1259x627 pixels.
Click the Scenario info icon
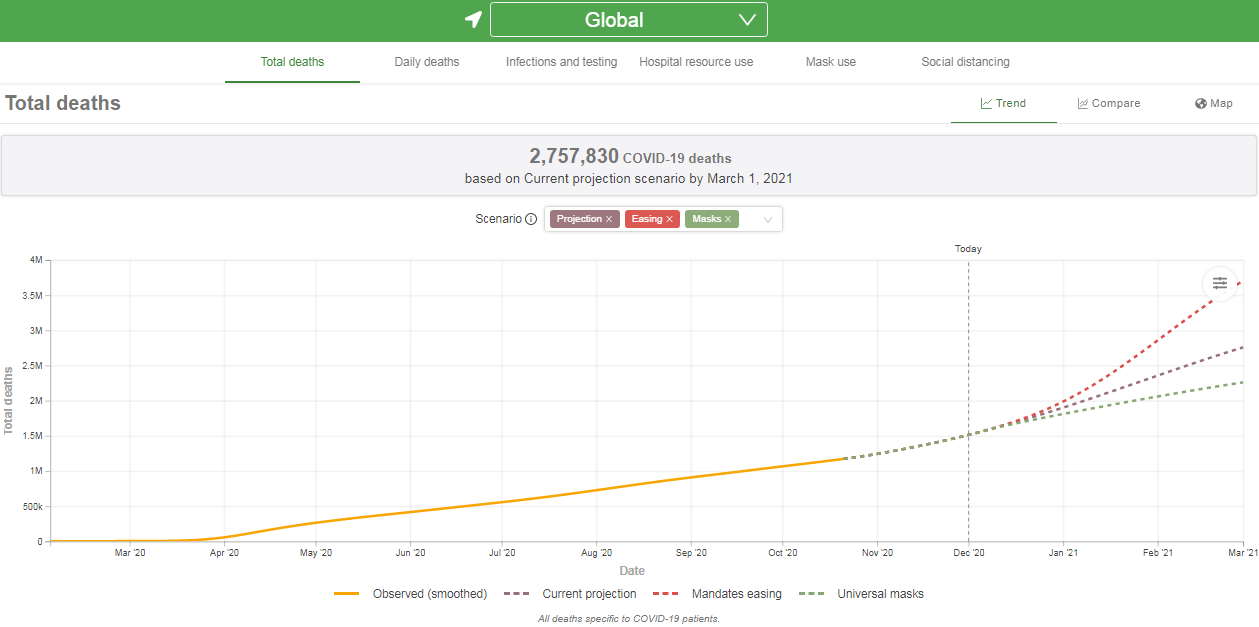click(x=531, y=219)
